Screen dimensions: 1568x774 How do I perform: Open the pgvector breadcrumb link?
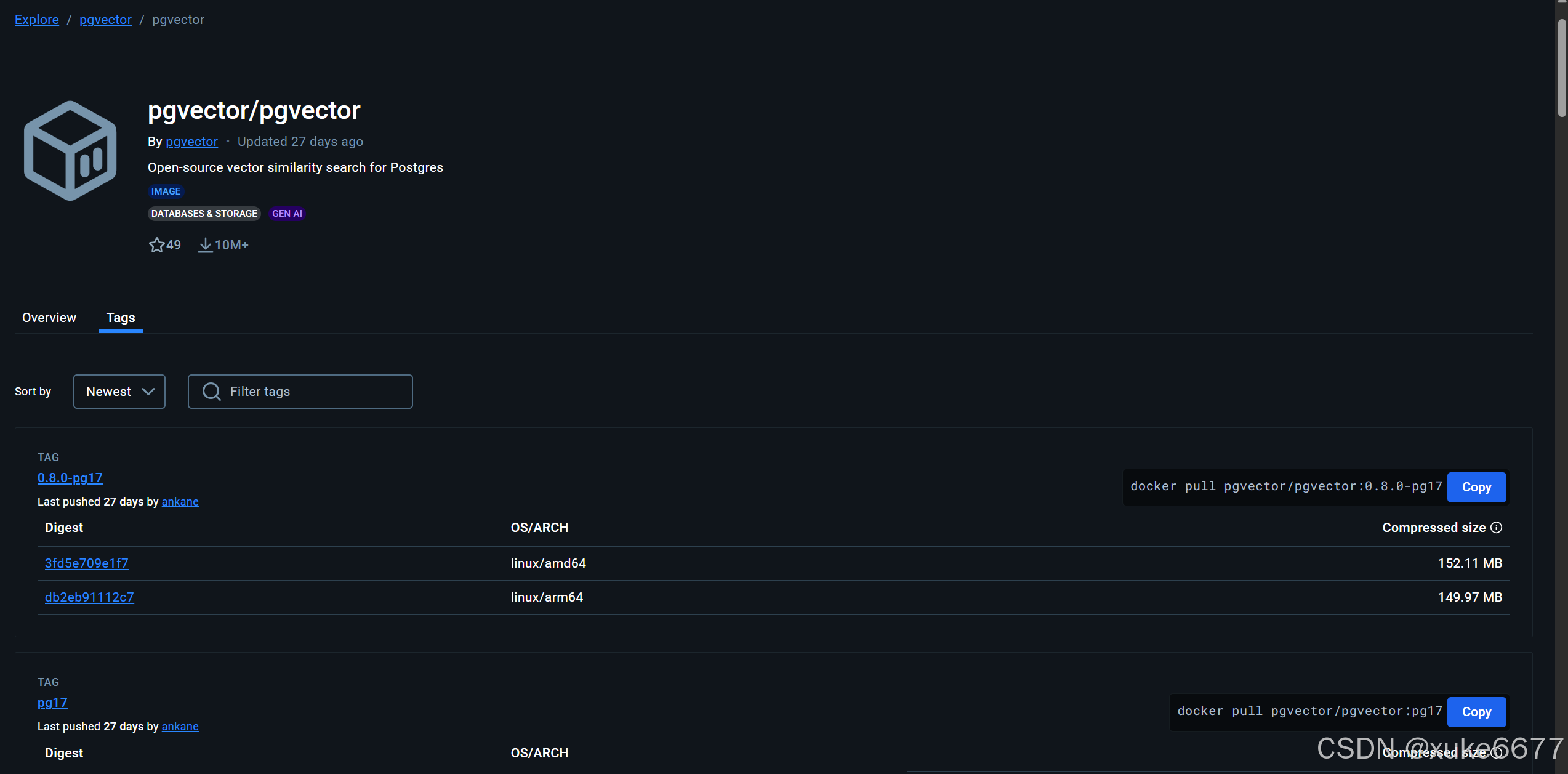point(105,20)
